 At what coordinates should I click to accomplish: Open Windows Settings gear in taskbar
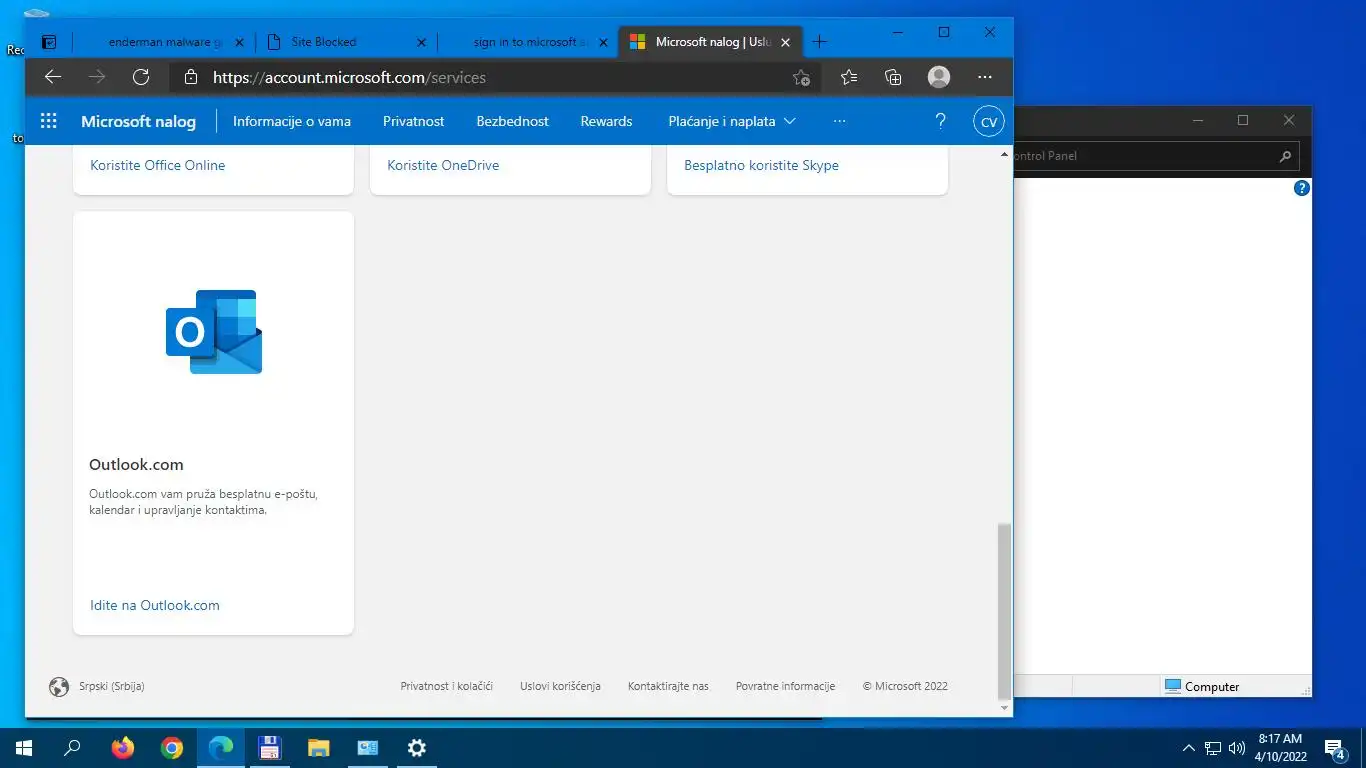(x=417, y=747)
